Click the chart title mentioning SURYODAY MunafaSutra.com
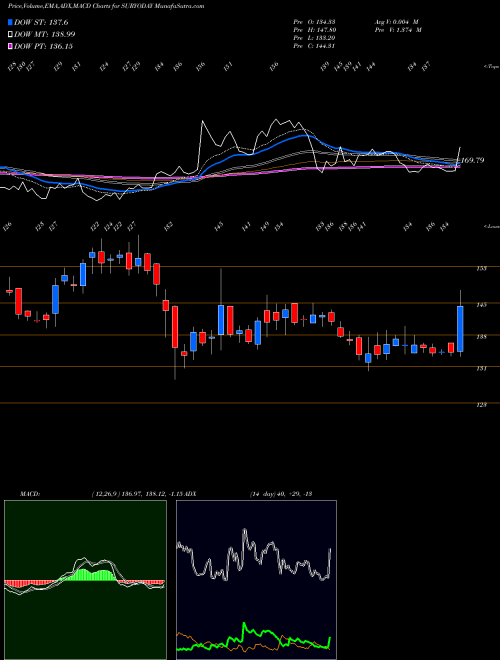This screenshot has width=500, height=660. [x=106, y=6]
